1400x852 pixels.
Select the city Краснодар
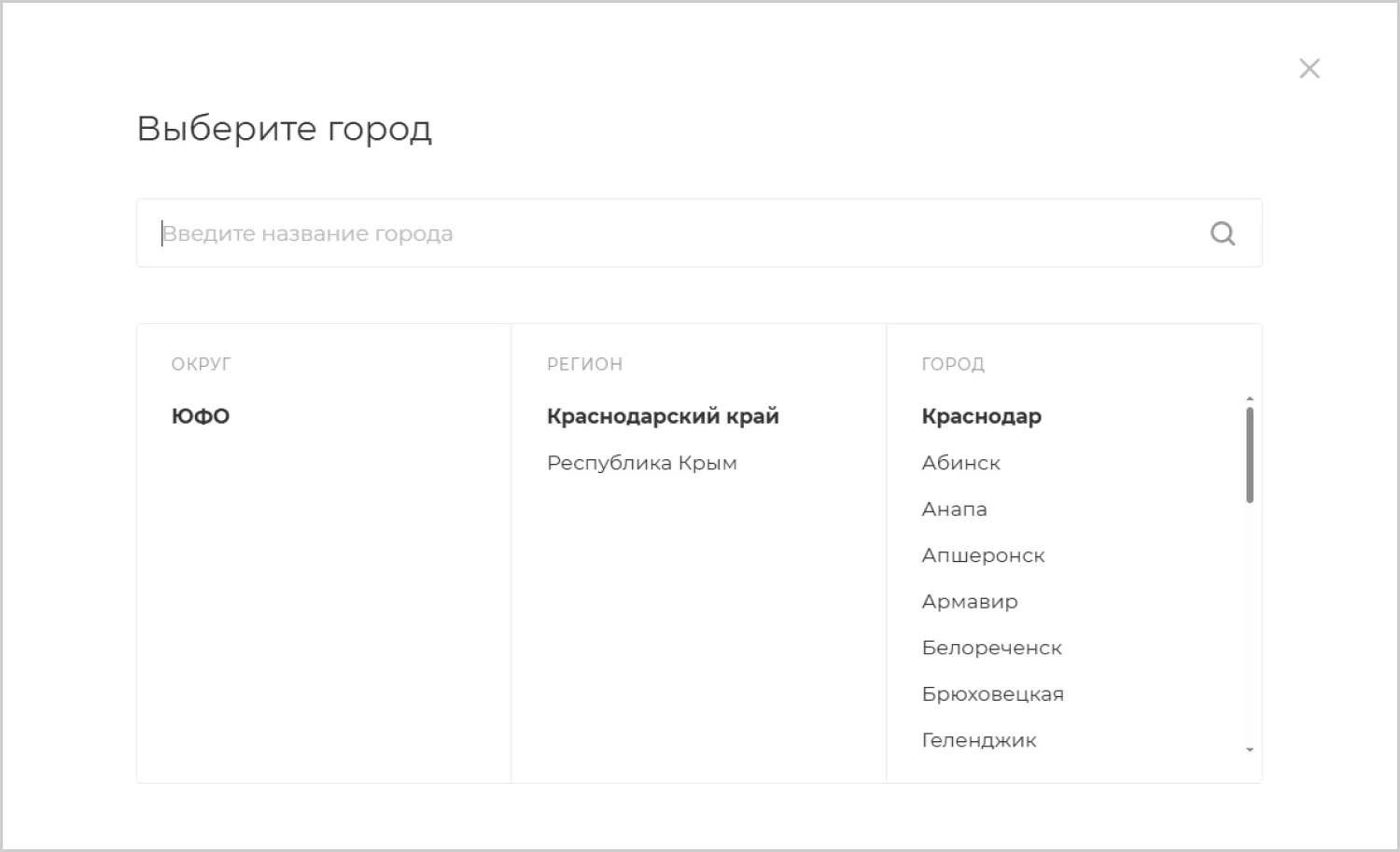982,416
